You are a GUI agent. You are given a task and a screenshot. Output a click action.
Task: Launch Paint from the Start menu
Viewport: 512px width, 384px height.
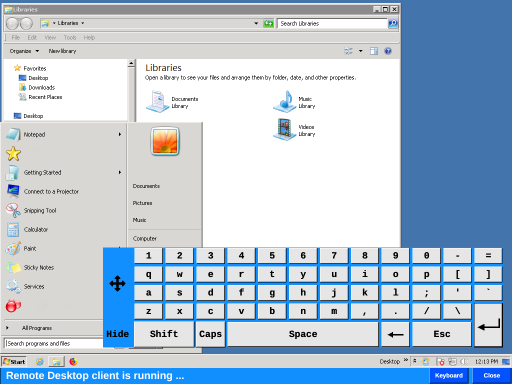(x=30, y=248)
